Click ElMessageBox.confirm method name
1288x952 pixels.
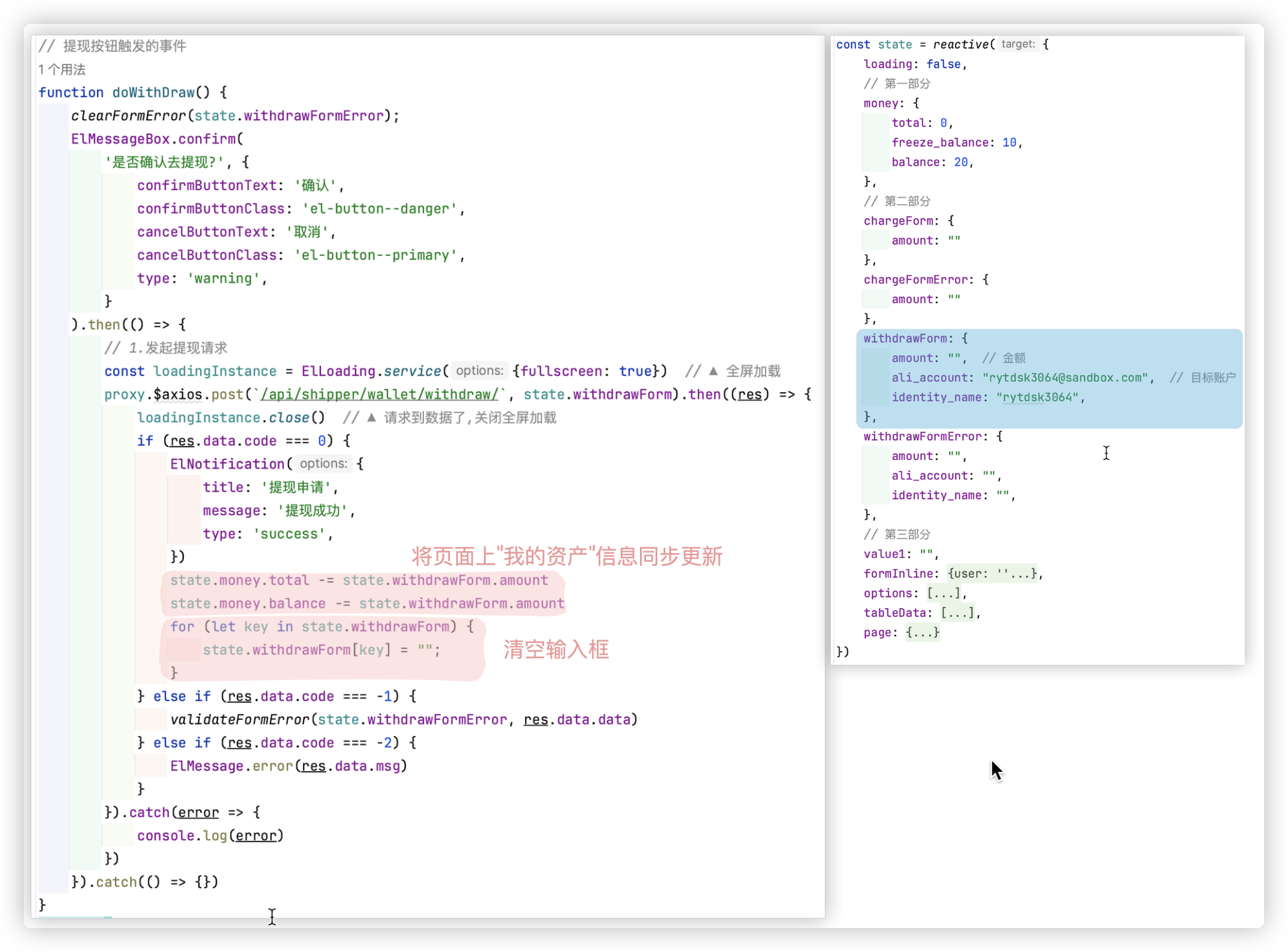pos(207,139)
